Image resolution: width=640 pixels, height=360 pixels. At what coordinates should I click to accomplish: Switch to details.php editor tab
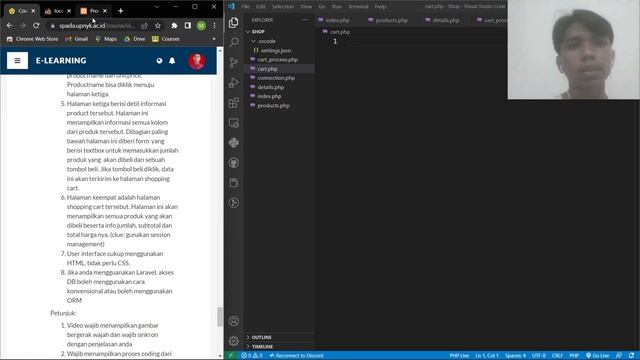point(445,20)
